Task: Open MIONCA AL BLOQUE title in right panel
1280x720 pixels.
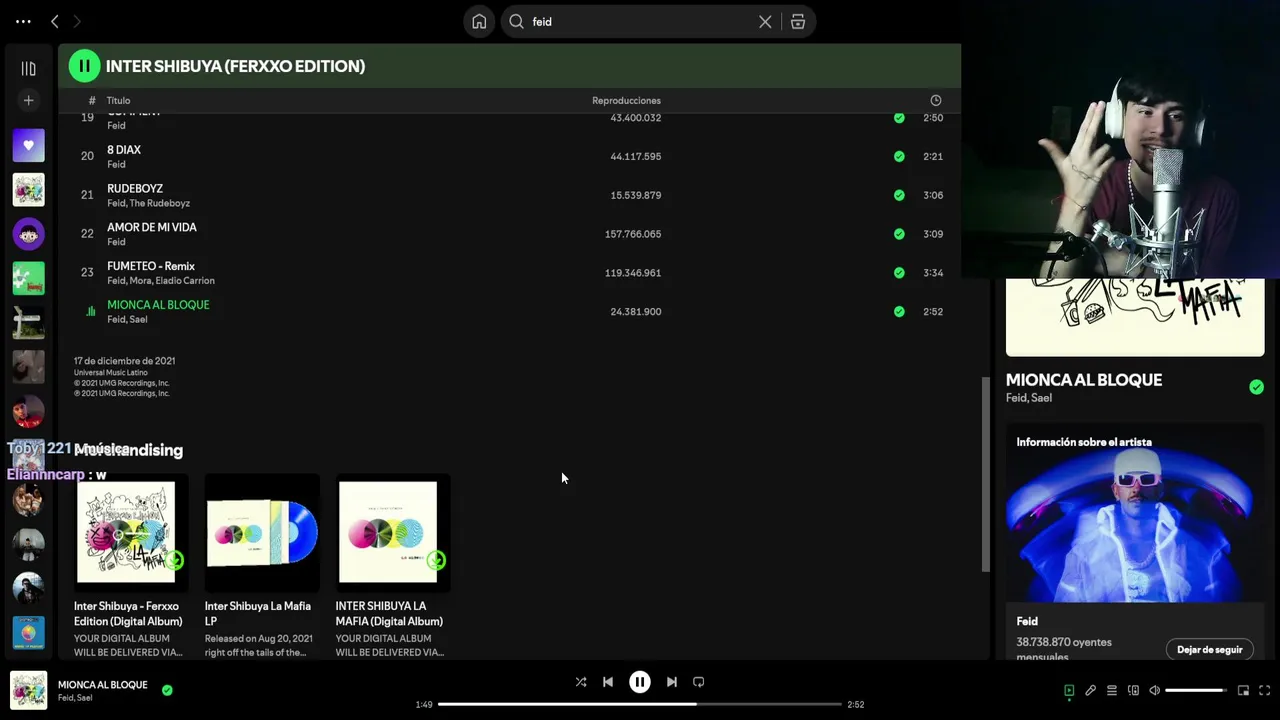Action: (1084, 380)
